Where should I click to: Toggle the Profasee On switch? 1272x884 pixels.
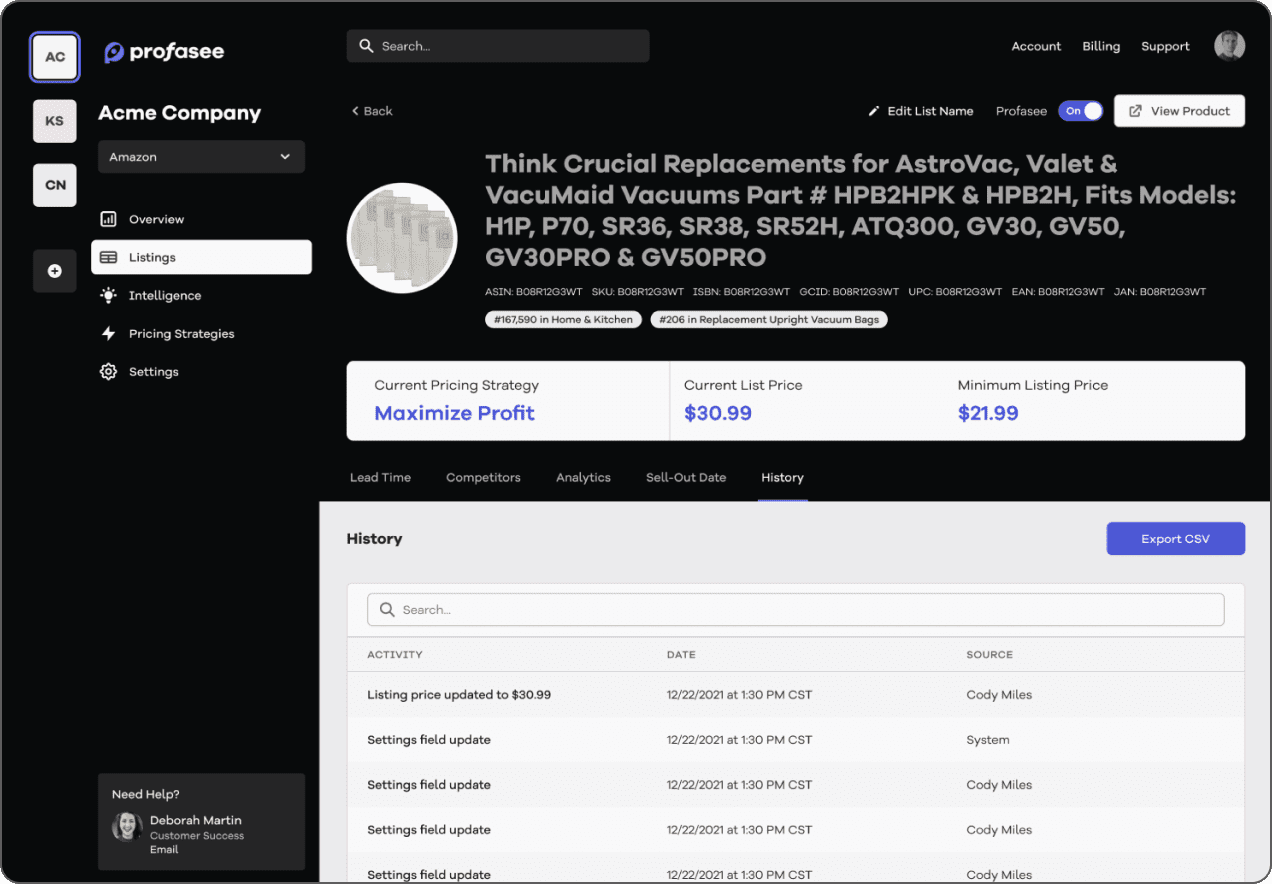click(x=1080, y=111)
